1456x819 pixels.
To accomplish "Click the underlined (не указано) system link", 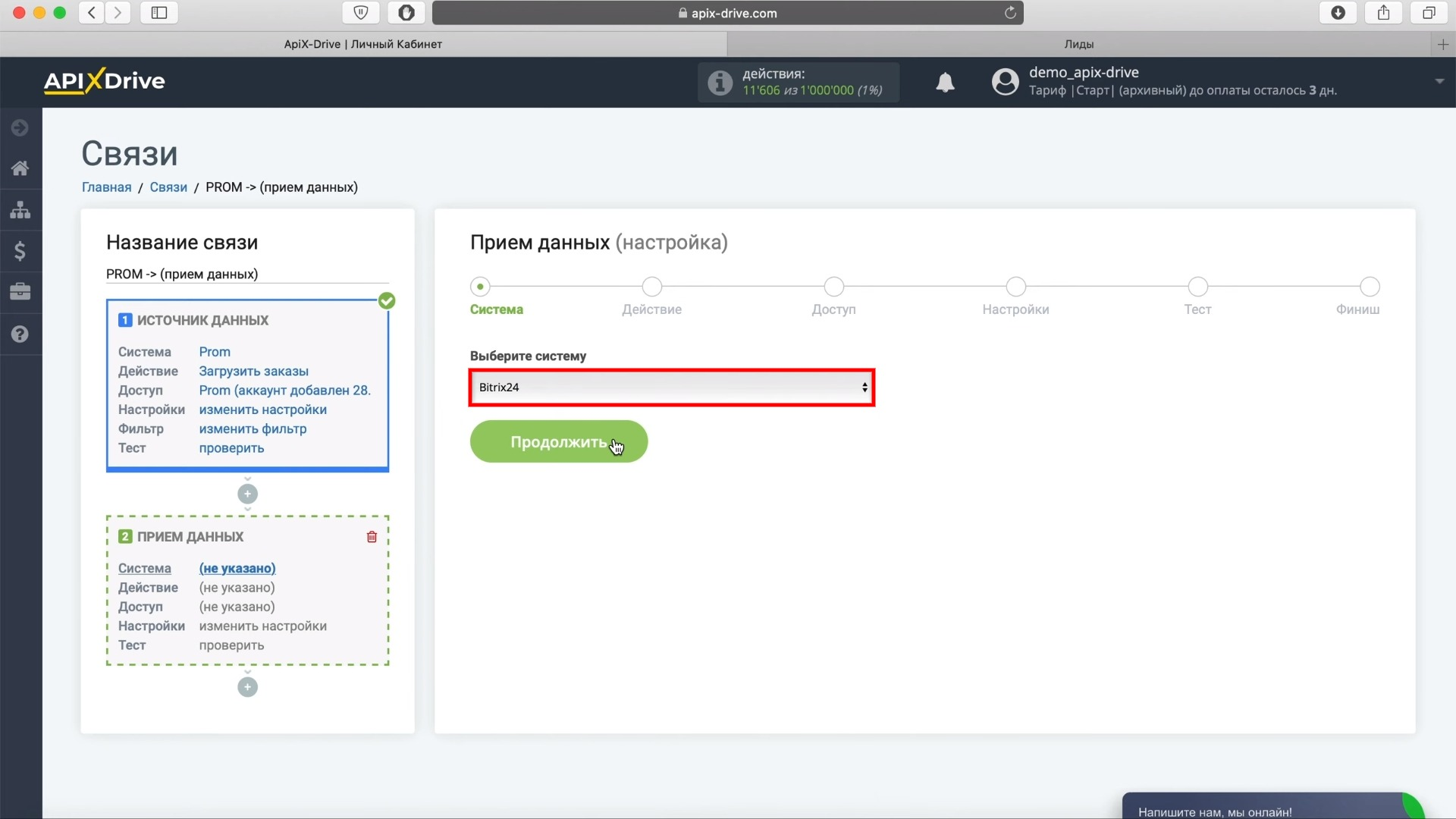I will click(x=237, y=569).
